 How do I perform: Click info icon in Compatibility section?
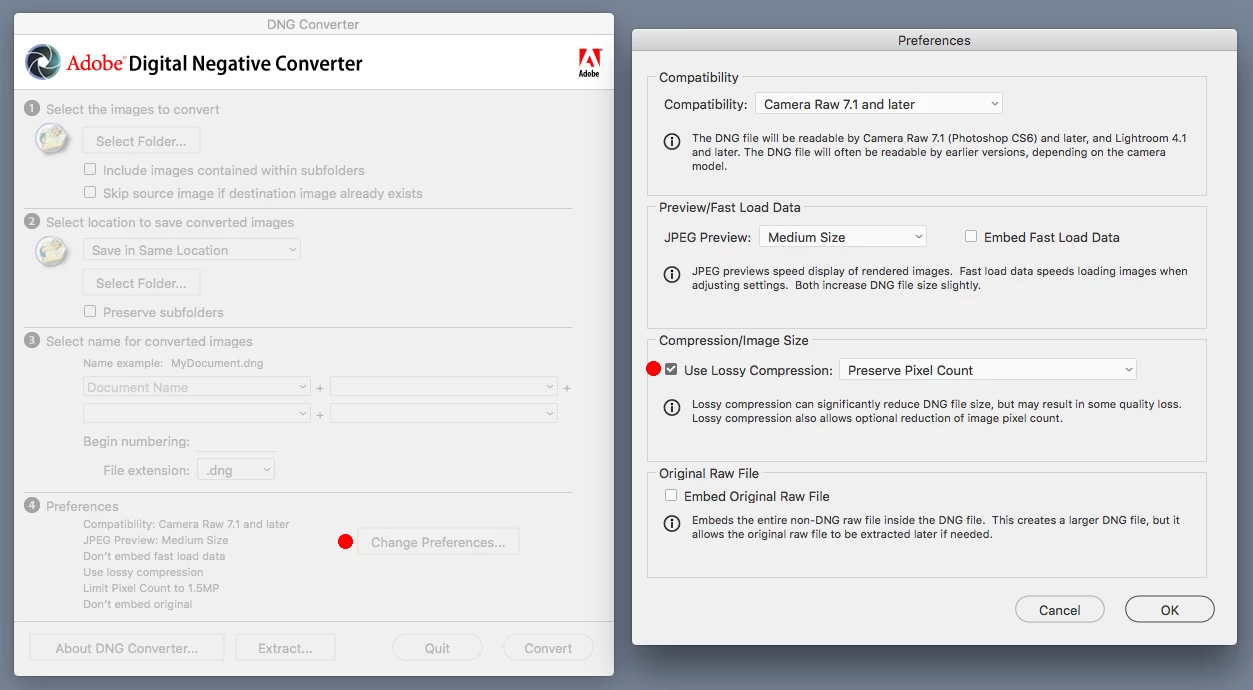click(x=673, y=142)
